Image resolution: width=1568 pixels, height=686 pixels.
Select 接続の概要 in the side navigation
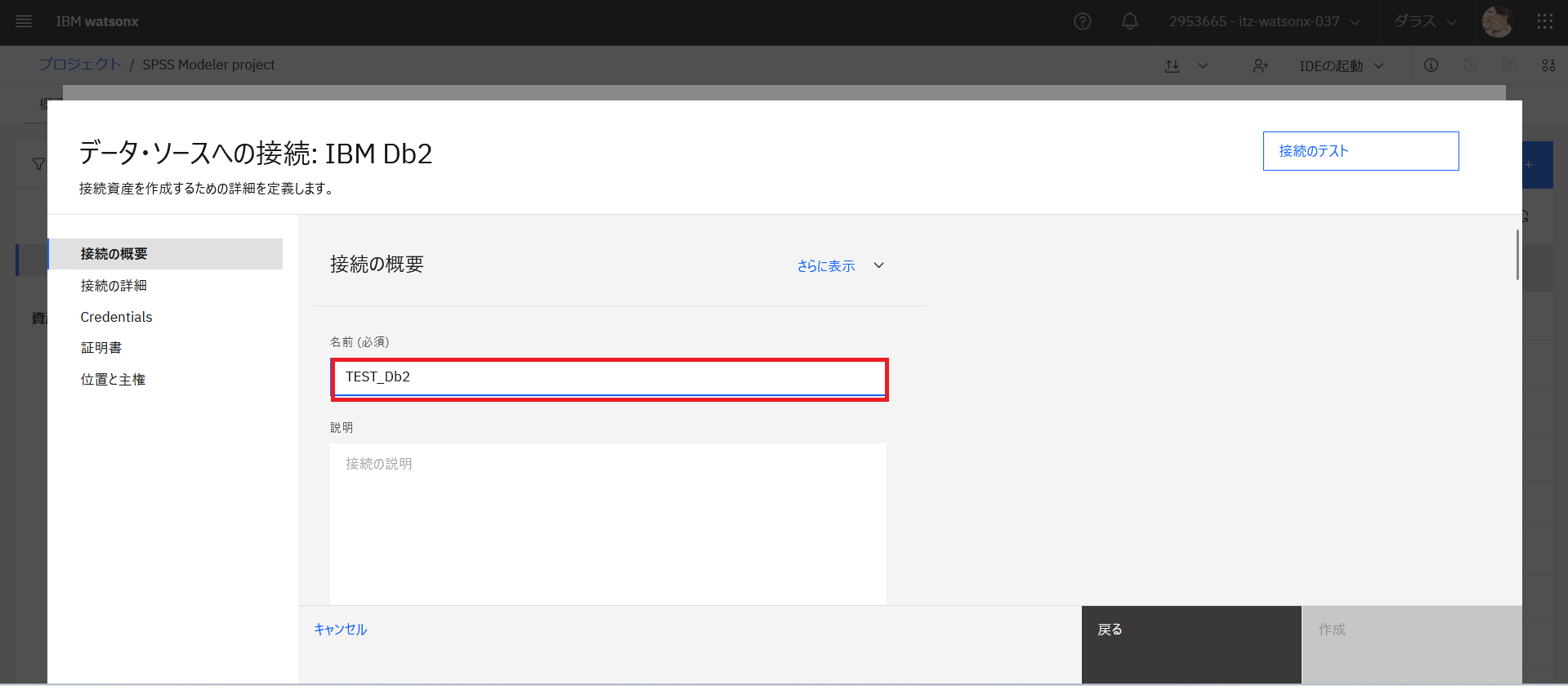pos(165,254)
